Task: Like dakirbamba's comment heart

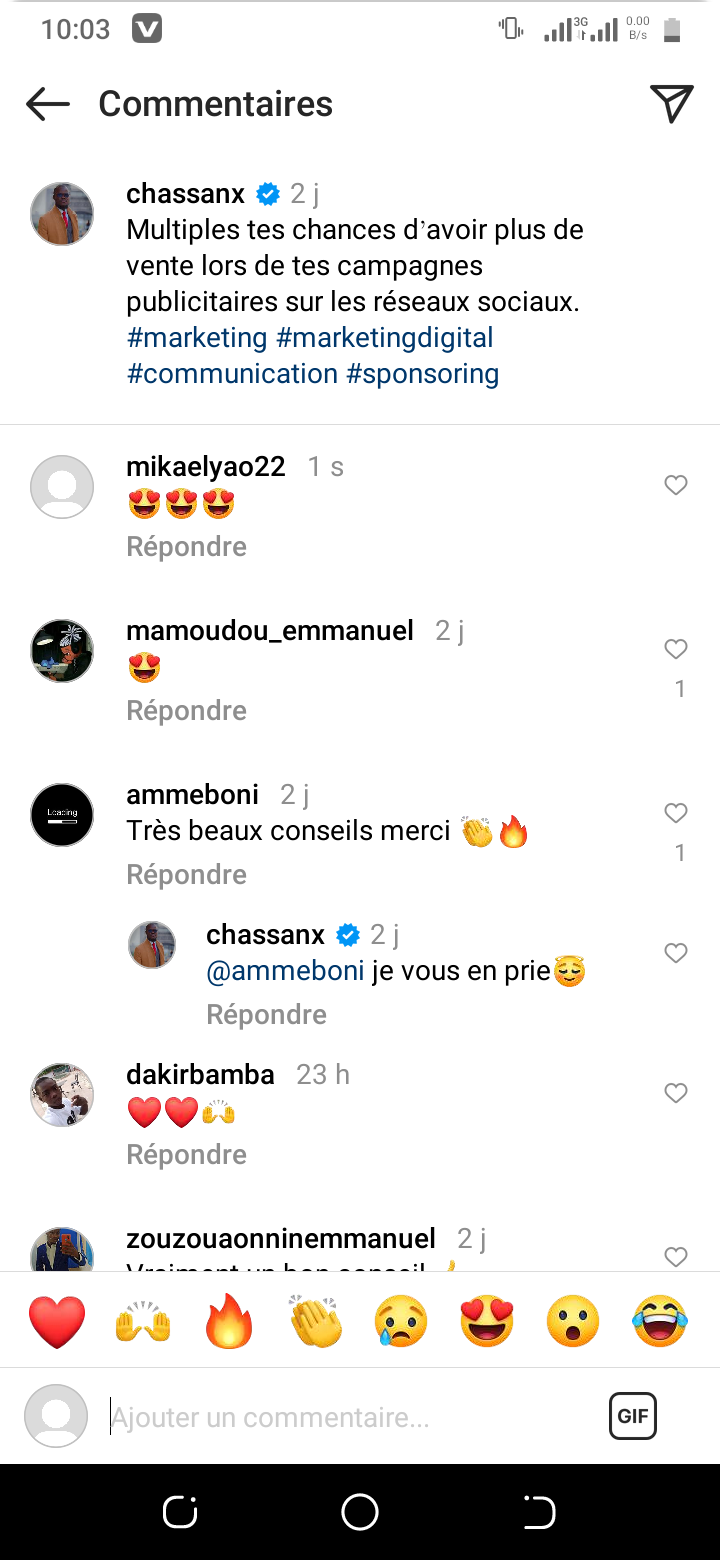Action: (676, 1093)
